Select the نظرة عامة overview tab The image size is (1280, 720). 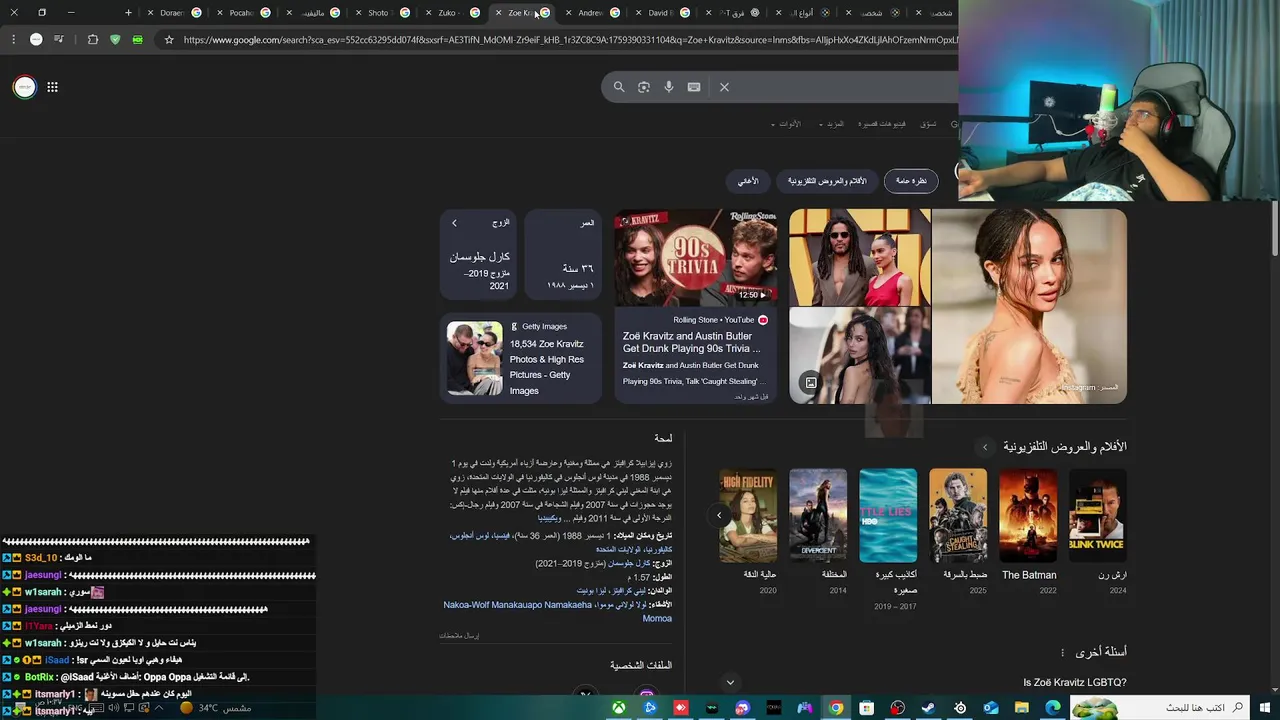pyautogui.click(x=911, y=181)
